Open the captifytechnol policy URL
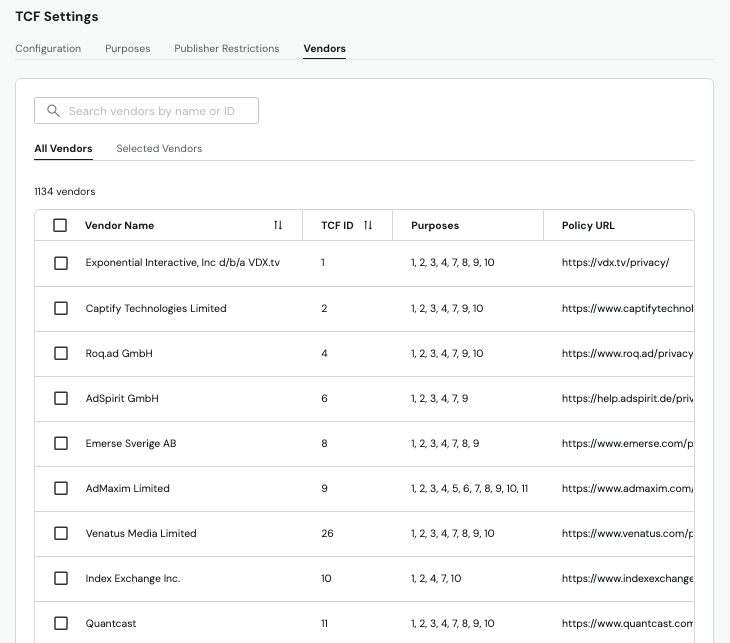This screenshot has width=730, height=643. pos(628,308)
